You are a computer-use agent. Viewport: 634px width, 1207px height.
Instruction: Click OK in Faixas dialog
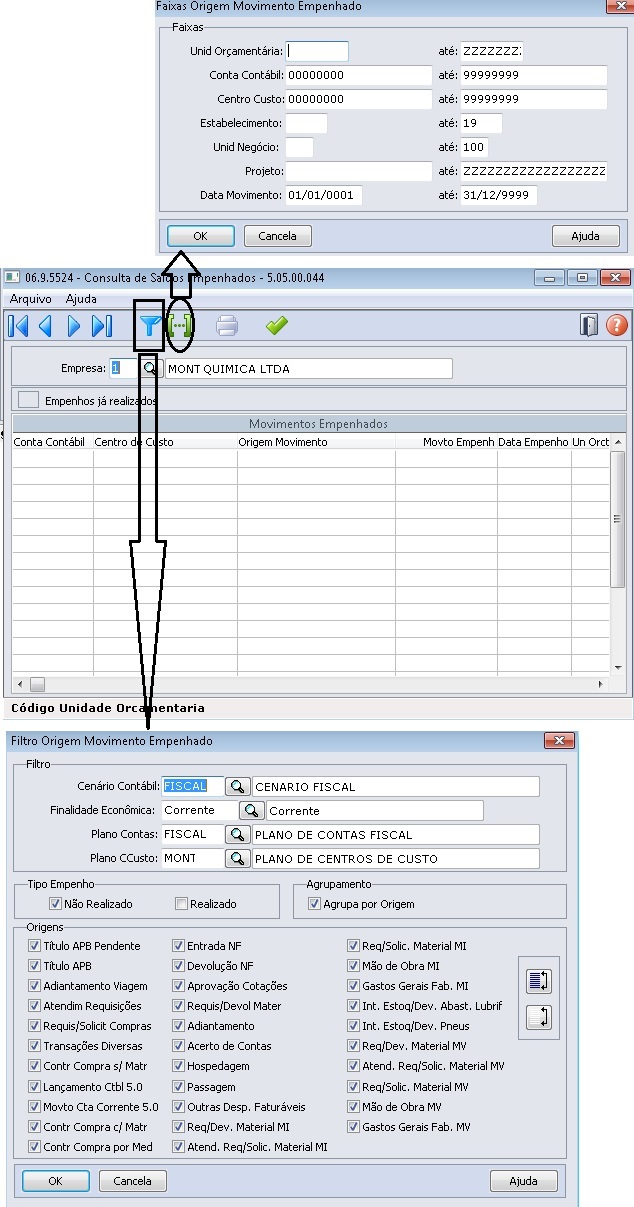(x=200, y=236)
